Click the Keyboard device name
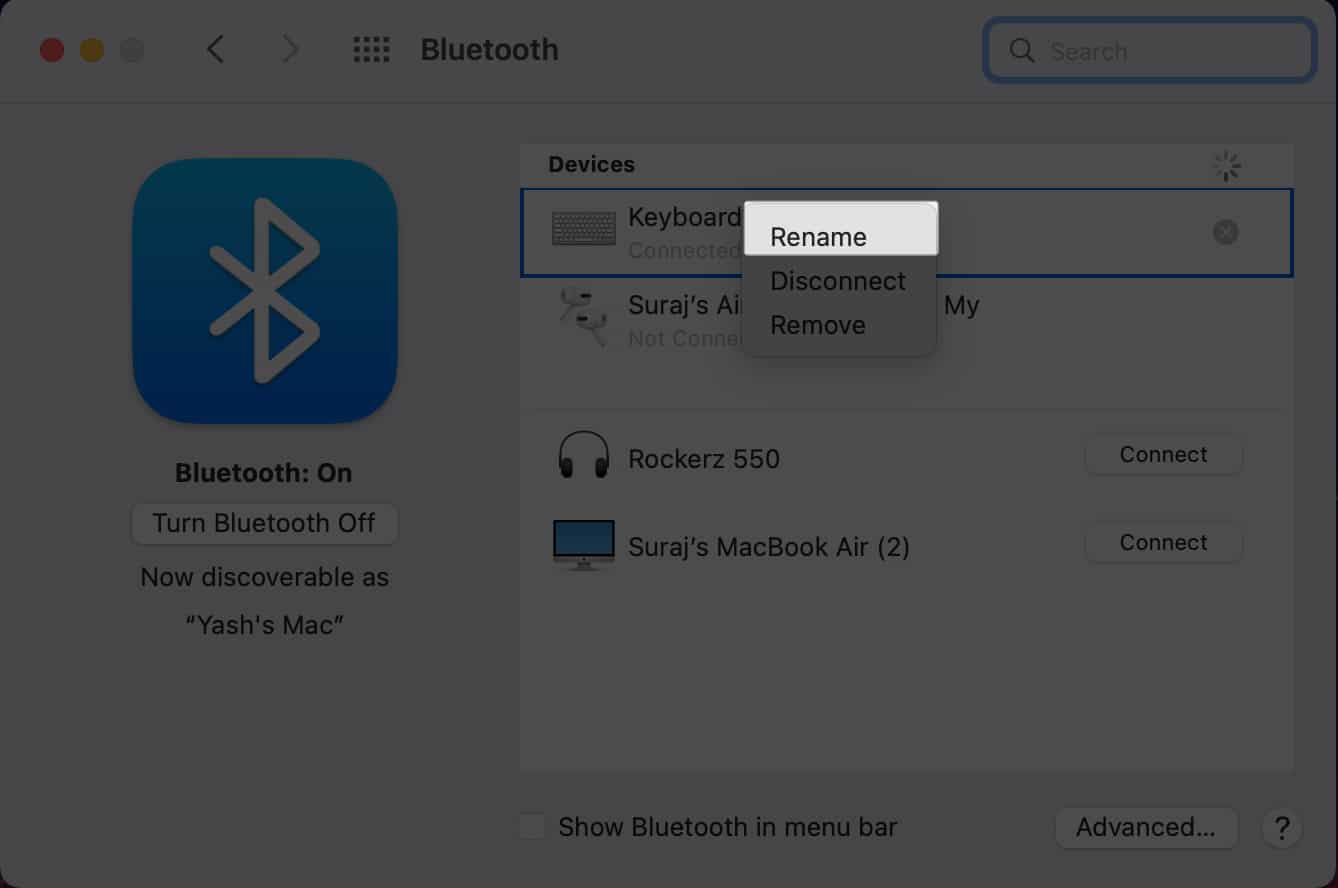This screenshot has width=1338, height=888. 684,217
